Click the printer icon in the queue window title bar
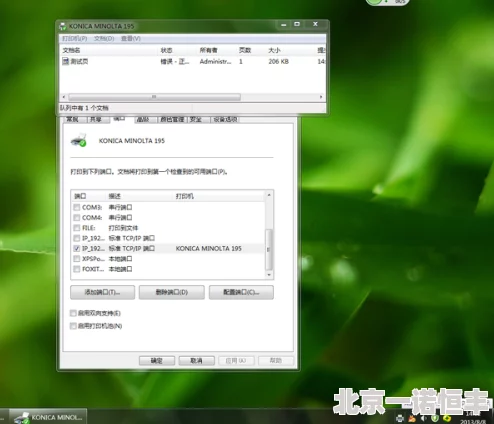 (x=63, y=26)
